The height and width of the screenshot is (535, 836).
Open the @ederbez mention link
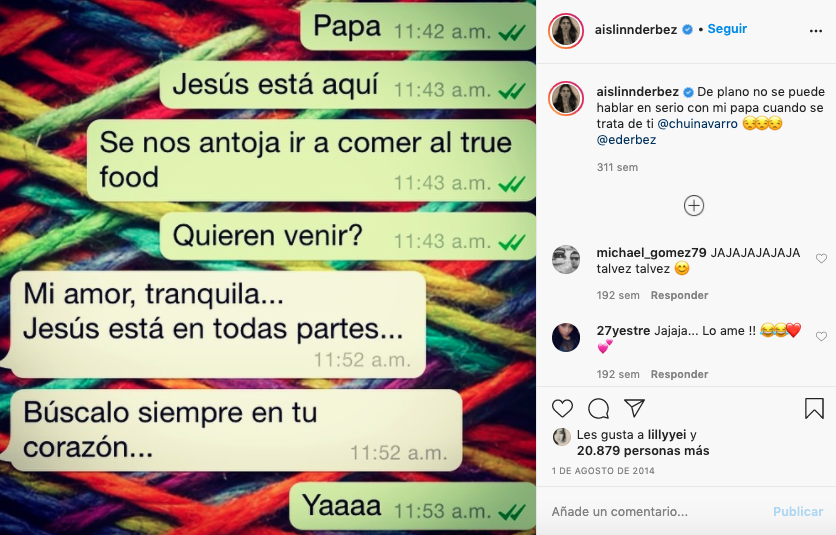click(626, 140)
